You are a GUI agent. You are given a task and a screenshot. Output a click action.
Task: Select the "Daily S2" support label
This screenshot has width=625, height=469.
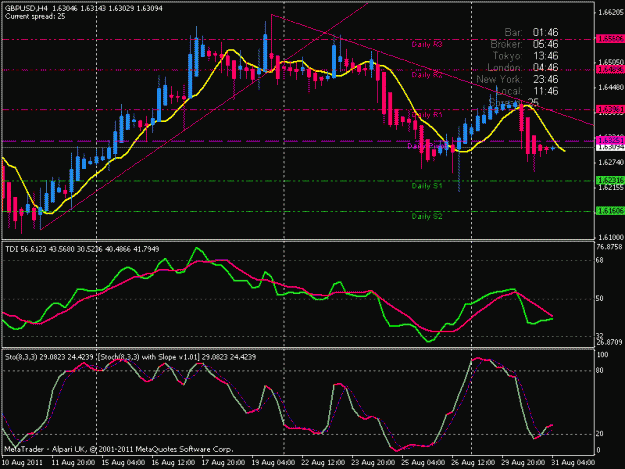[427, 216]
